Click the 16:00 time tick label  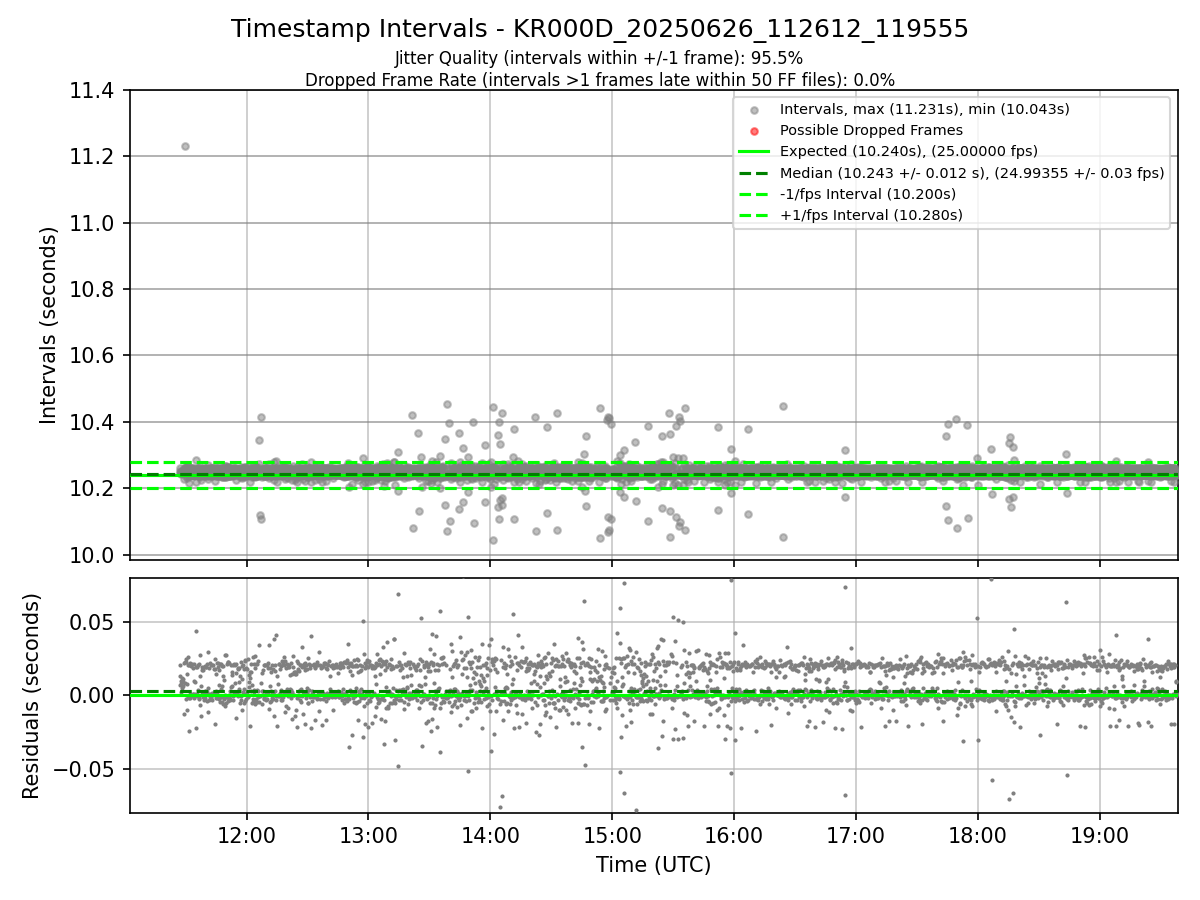click(x=734, y=834)
